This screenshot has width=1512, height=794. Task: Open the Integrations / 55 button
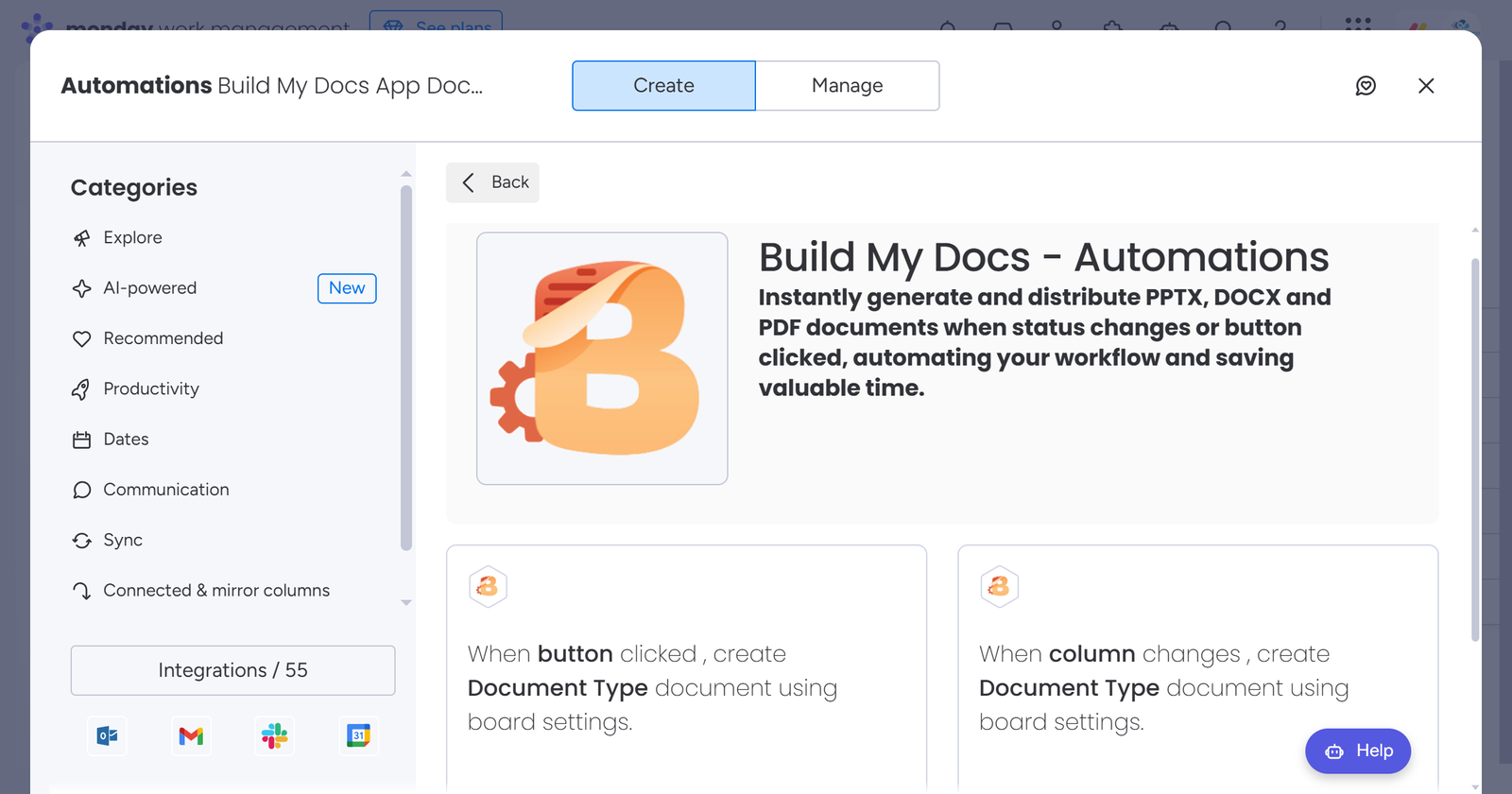[232, 670]
